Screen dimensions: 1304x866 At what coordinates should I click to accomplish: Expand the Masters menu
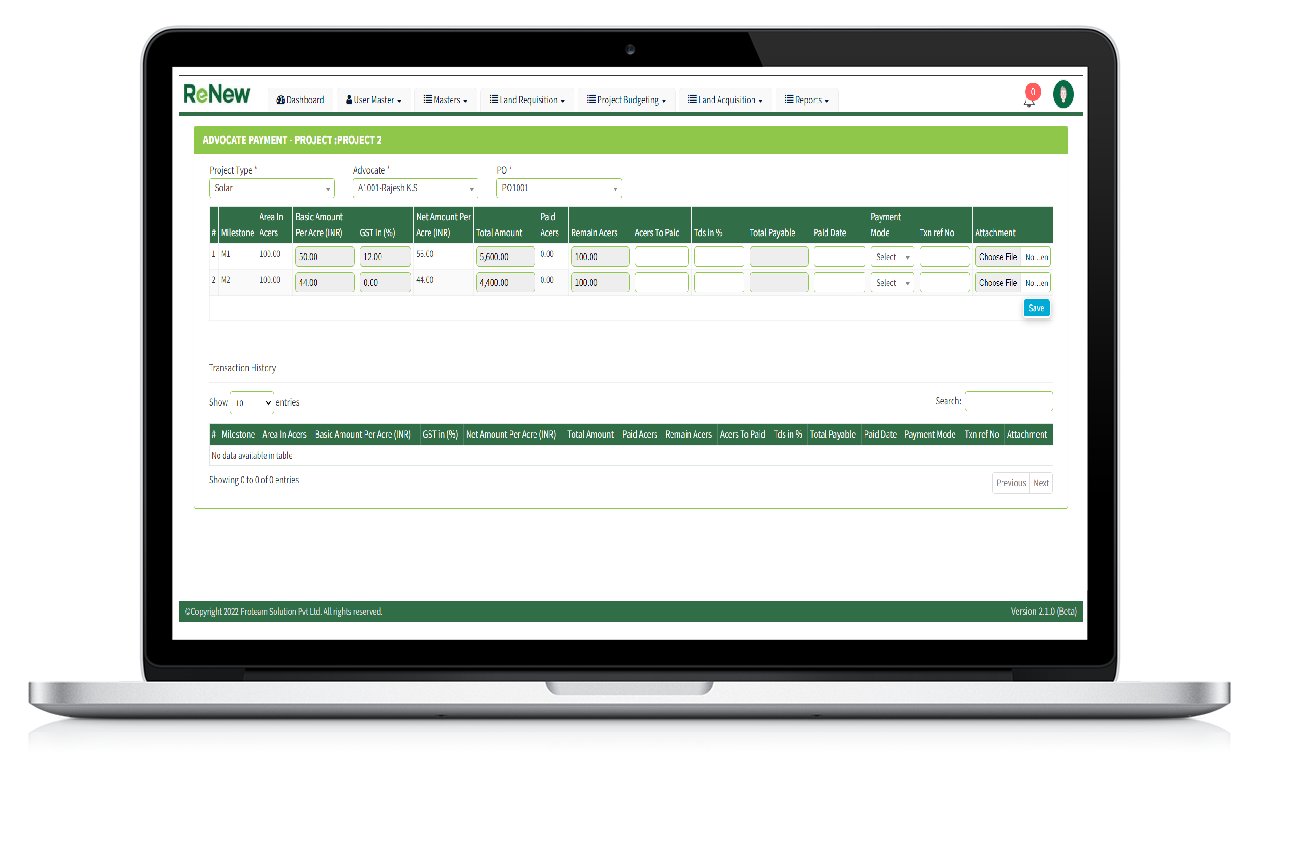click(445, 100)
